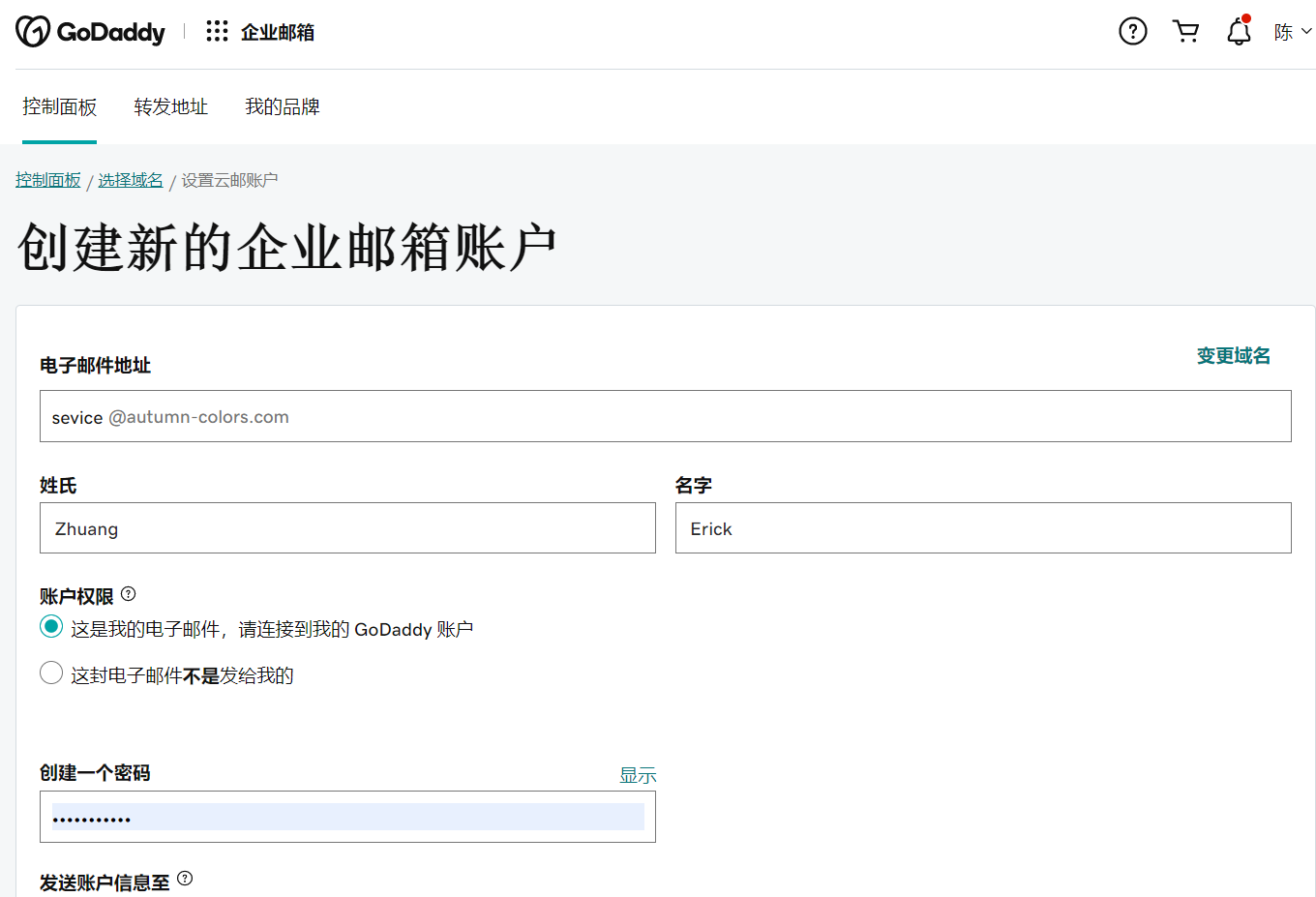Click the email address input field
Screen dimensions: 1316x897
click(x=665, y=417)
